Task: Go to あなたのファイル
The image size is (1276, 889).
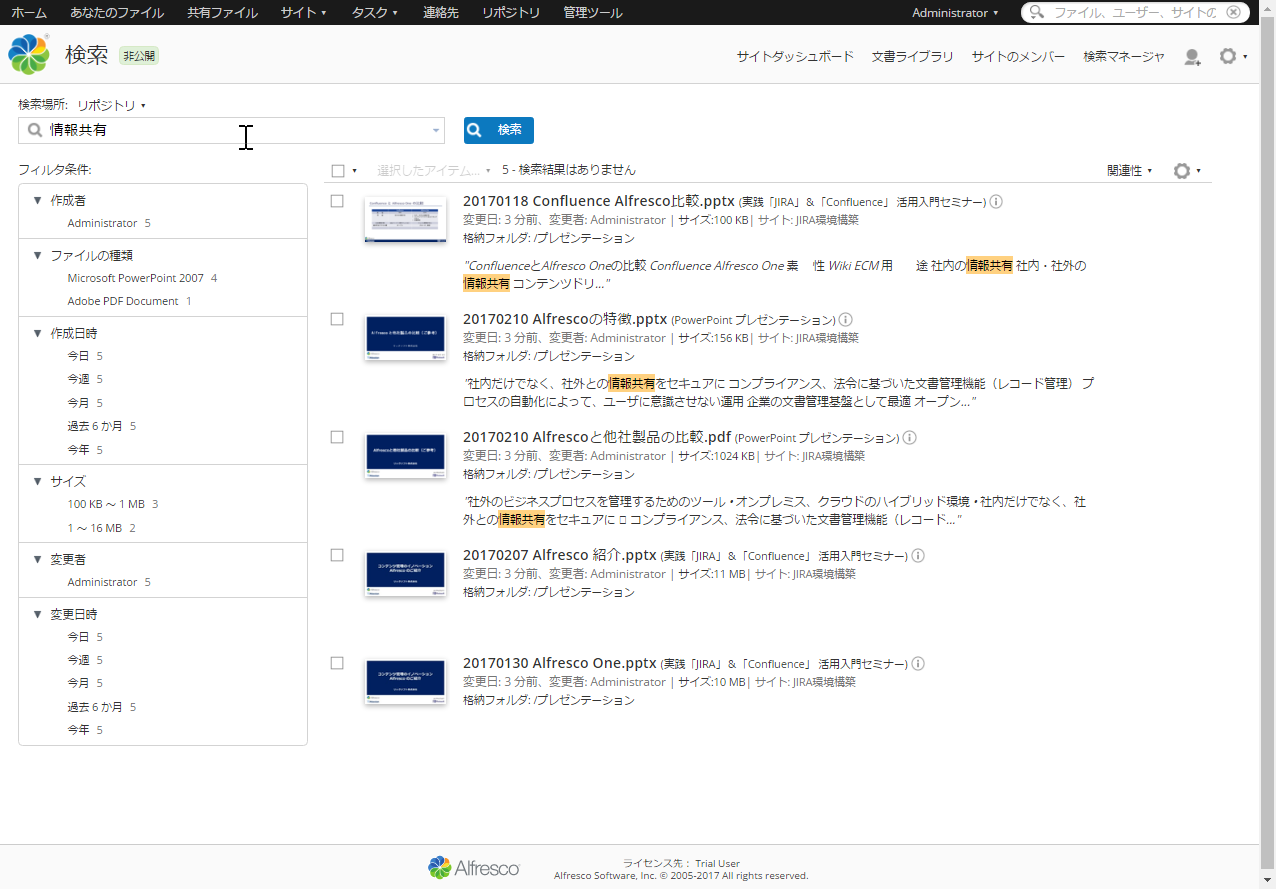Action: [x=117, y=13]
